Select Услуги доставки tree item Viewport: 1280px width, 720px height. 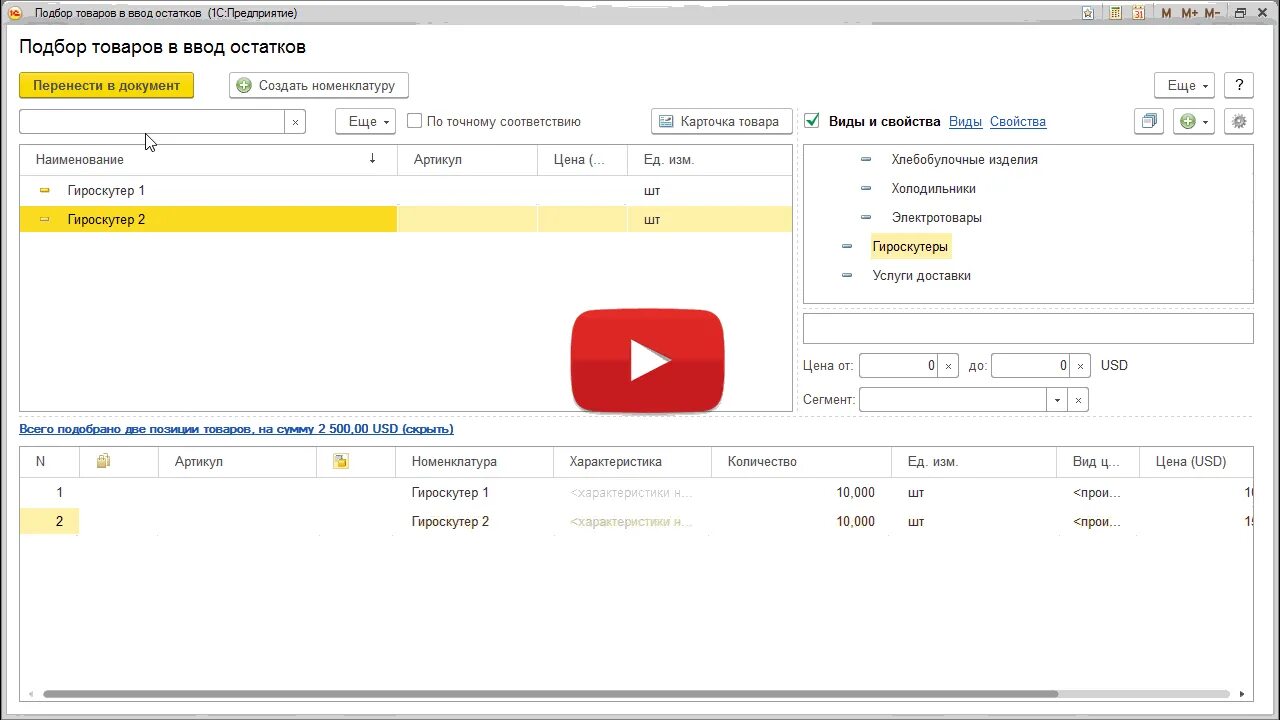click(921, 275)
